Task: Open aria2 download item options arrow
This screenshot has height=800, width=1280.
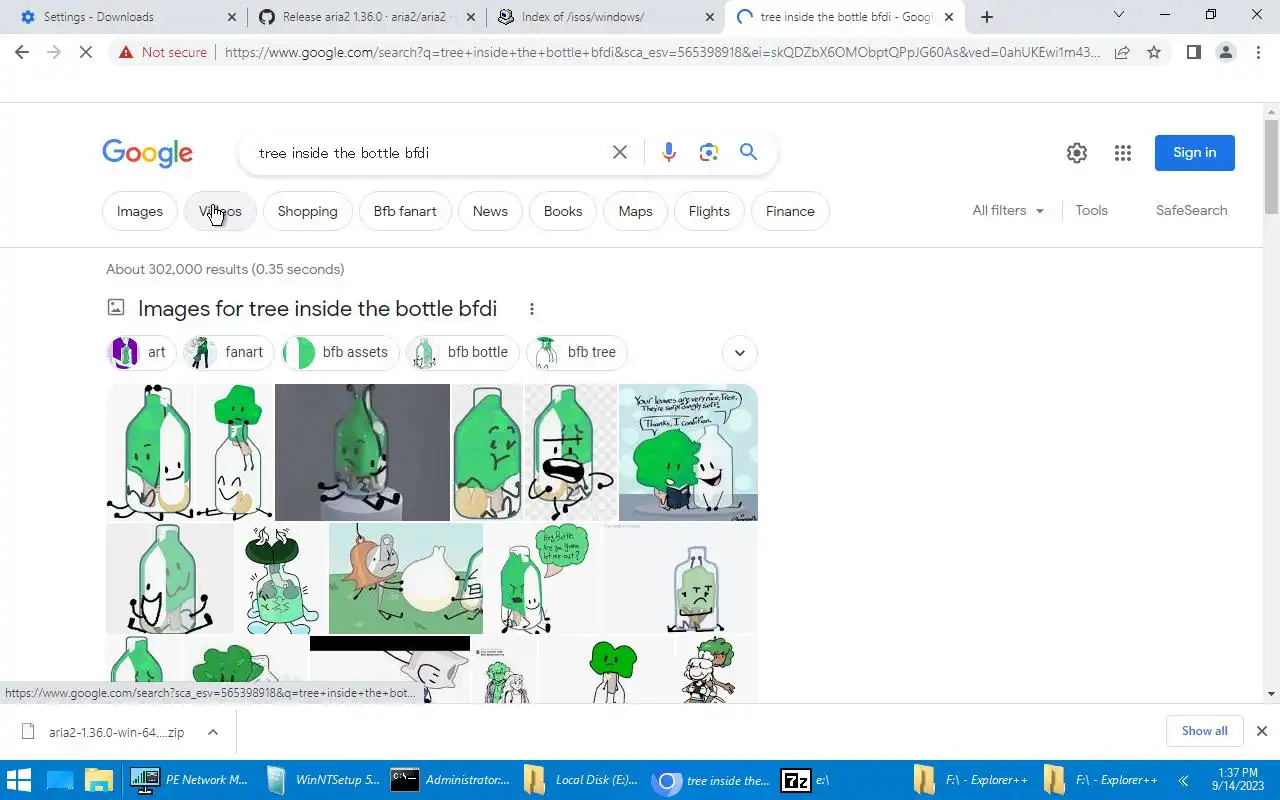Action: pos(213,732)
